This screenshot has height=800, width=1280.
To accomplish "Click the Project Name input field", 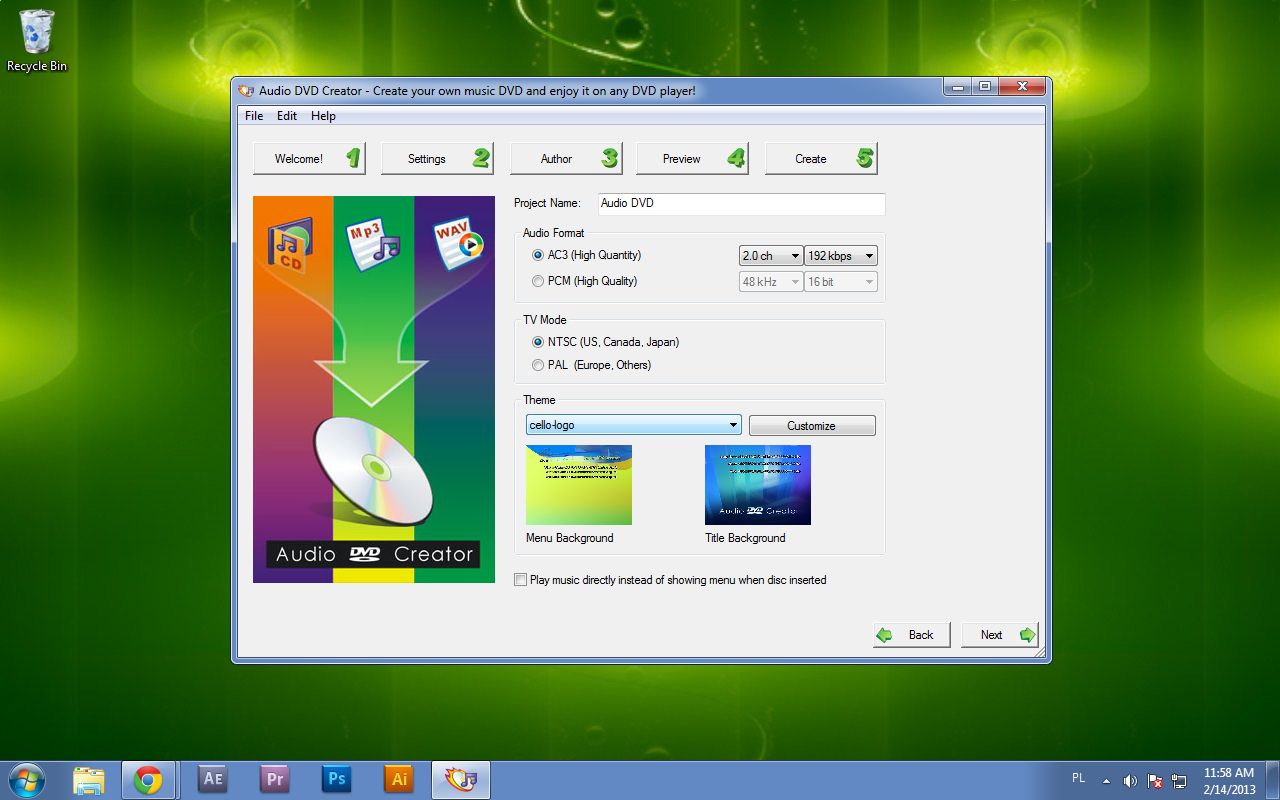I will (x=741, y=203).
